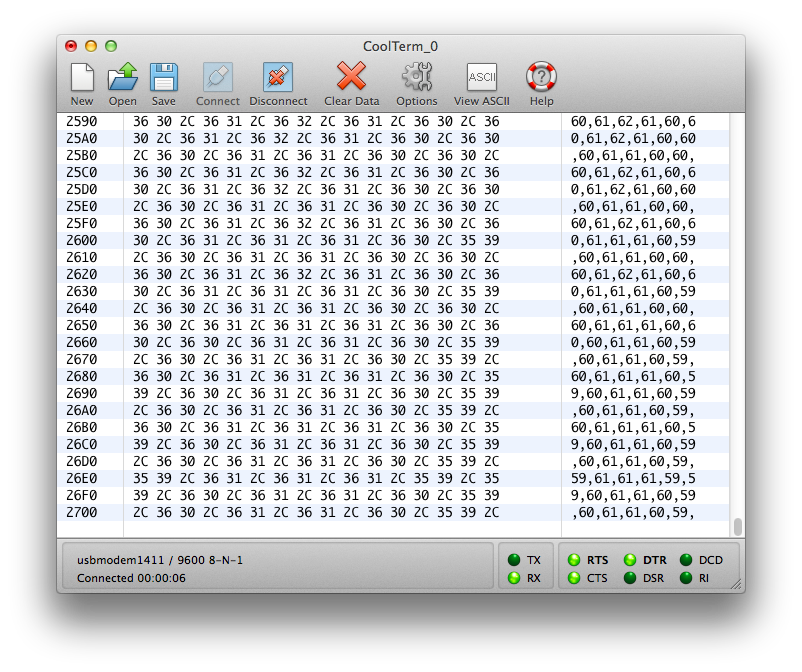Click the TX indicator light

point(514,560)
